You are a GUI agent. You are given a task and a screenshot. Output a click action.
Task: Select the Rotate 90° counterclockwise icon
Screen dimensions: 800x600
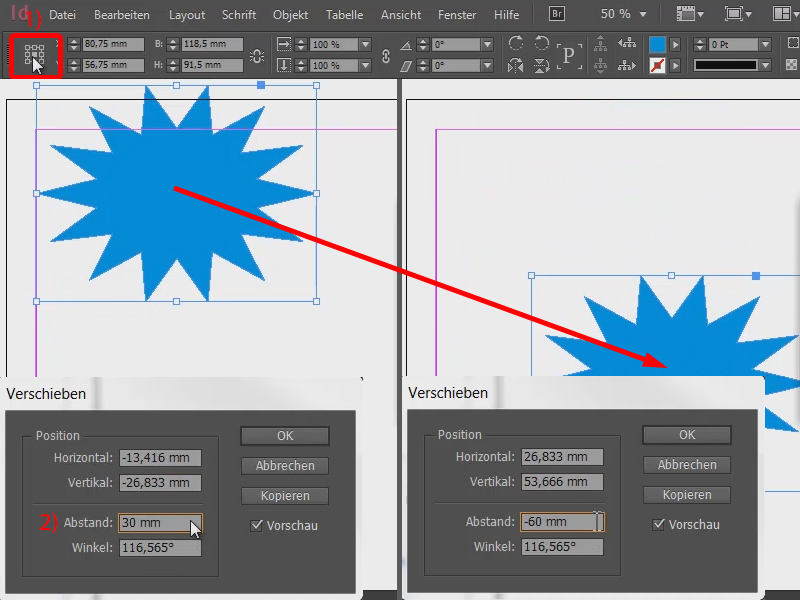[x=543, y=42]
